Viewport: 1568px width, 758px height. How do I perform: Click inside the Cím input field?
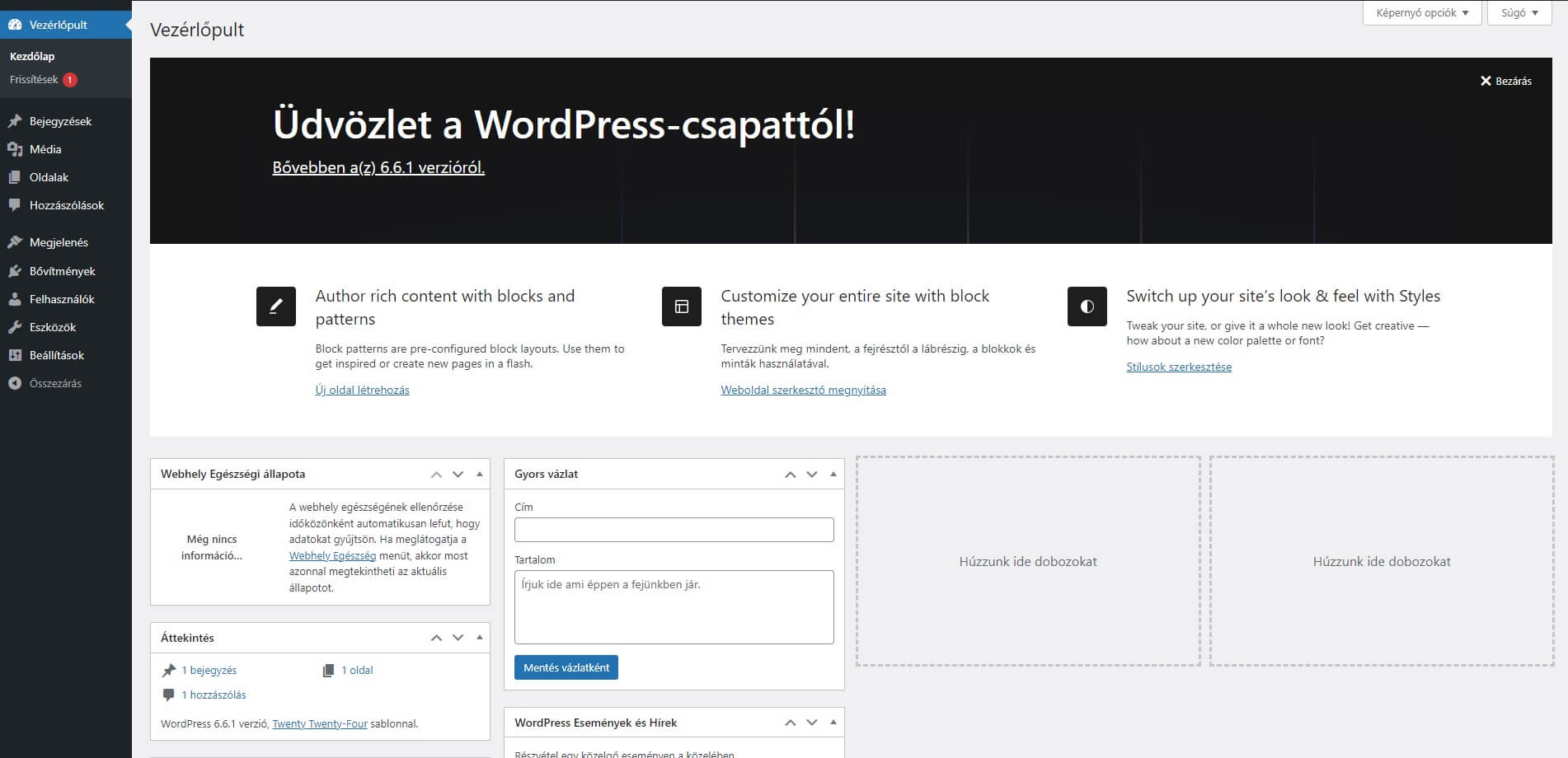pos(673,529)
